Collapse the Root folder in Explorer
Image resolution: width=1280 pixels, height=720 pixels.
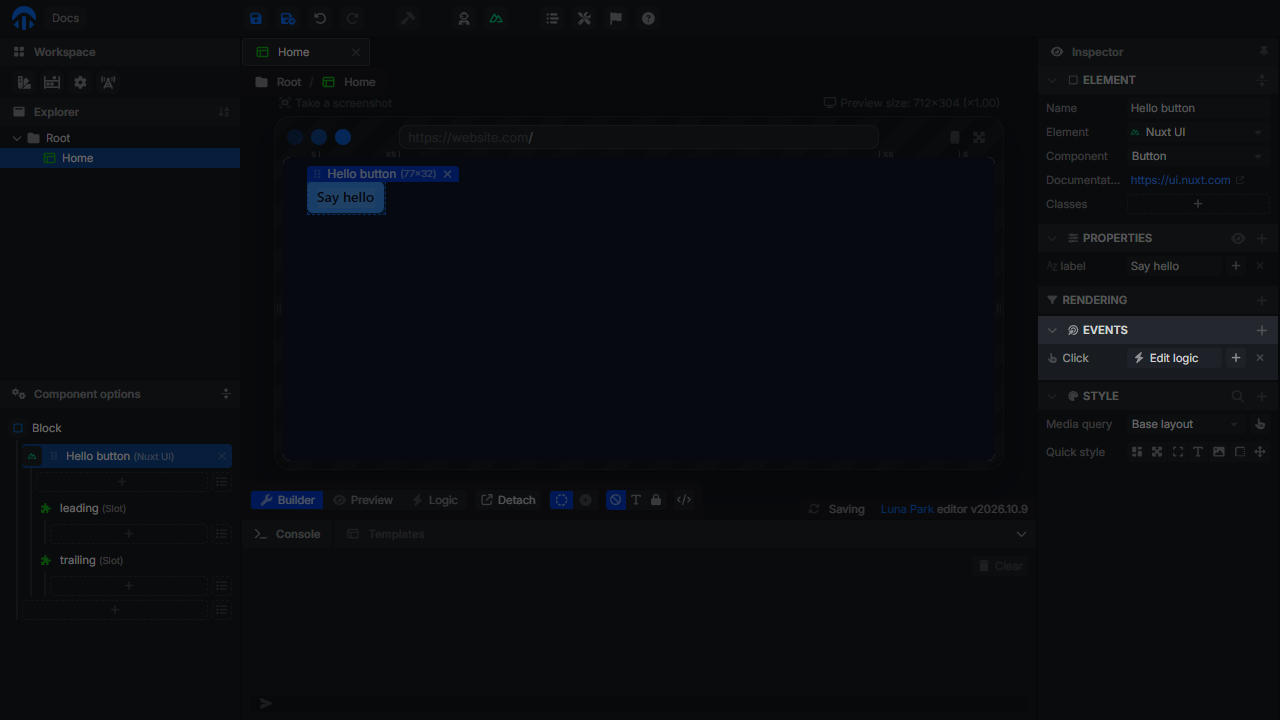click(17, 138)
